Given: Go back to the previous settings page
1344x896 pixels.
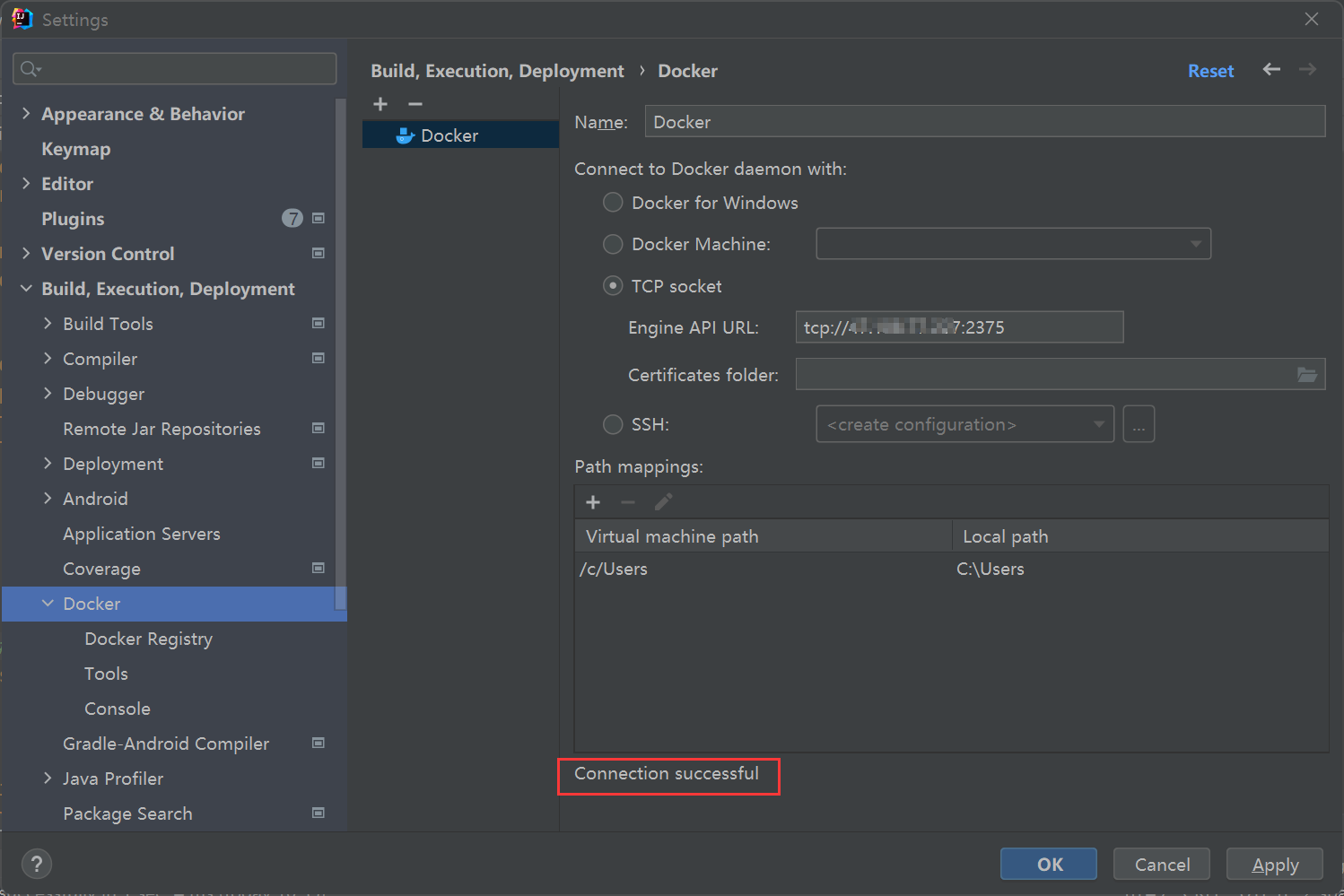Looking at the screenshot, I should pos(1271,69).
